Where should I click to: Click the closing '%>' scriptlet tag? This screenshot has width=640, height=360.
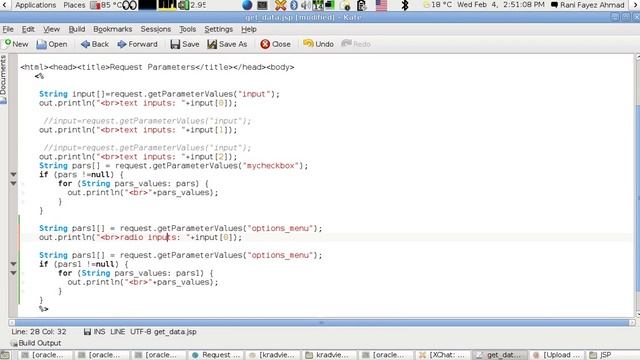pos(44,309)
